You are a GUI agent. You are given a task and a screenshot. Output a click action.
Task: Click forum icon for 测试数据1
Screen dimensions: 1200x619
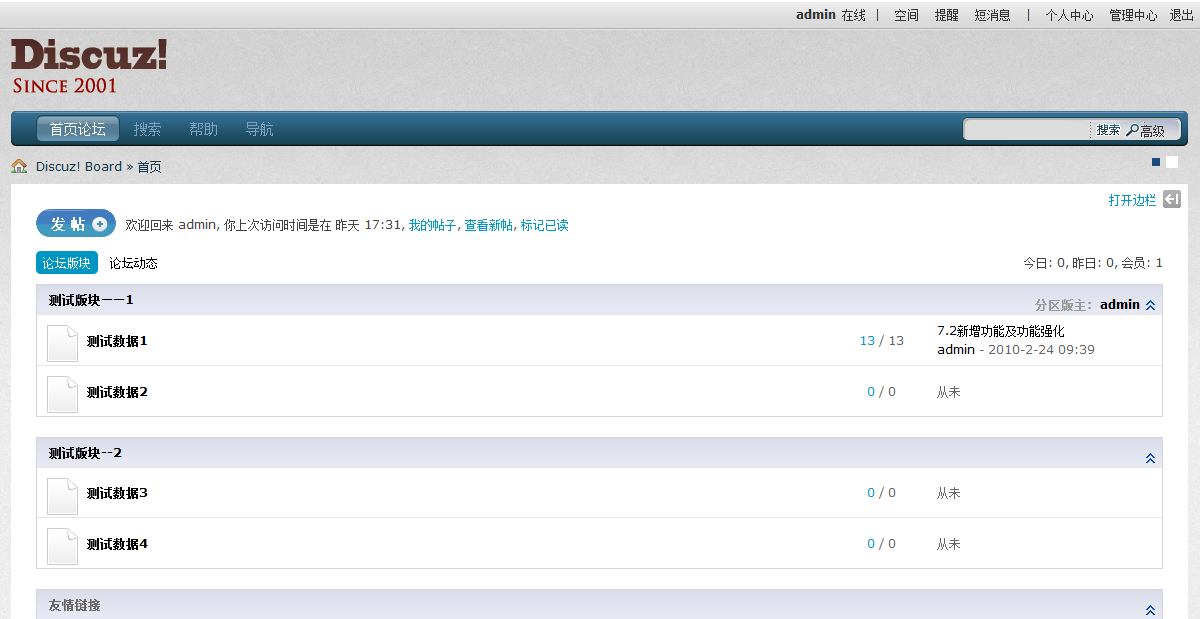tap(62, 343)
